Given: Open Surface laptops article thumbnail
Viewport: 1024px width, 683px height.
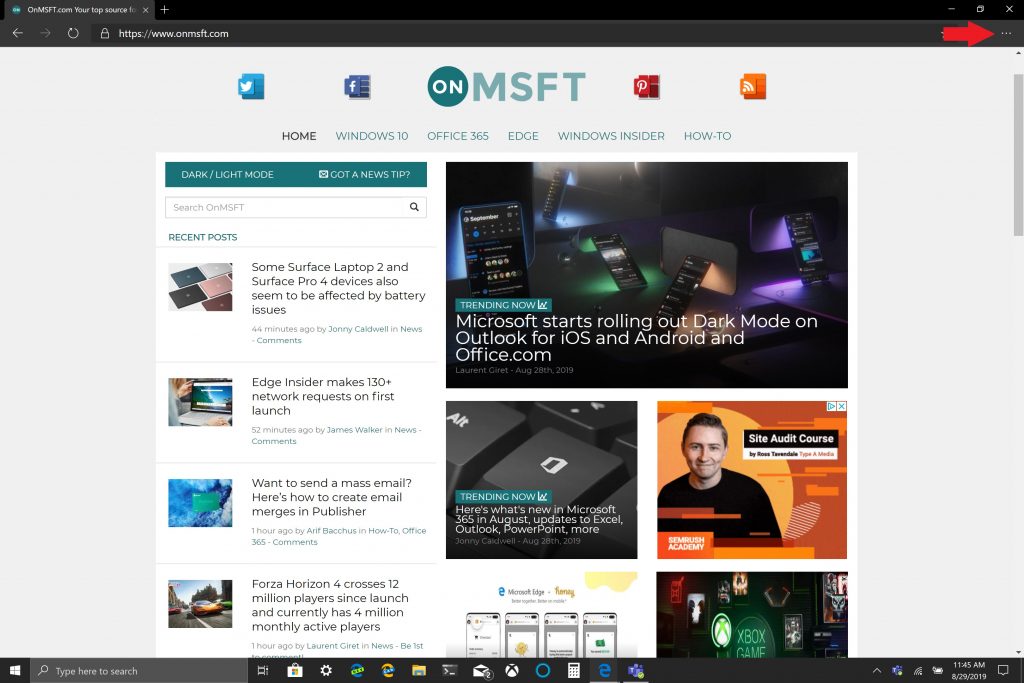Looking at the screenshot, I should tap(200, 287).
